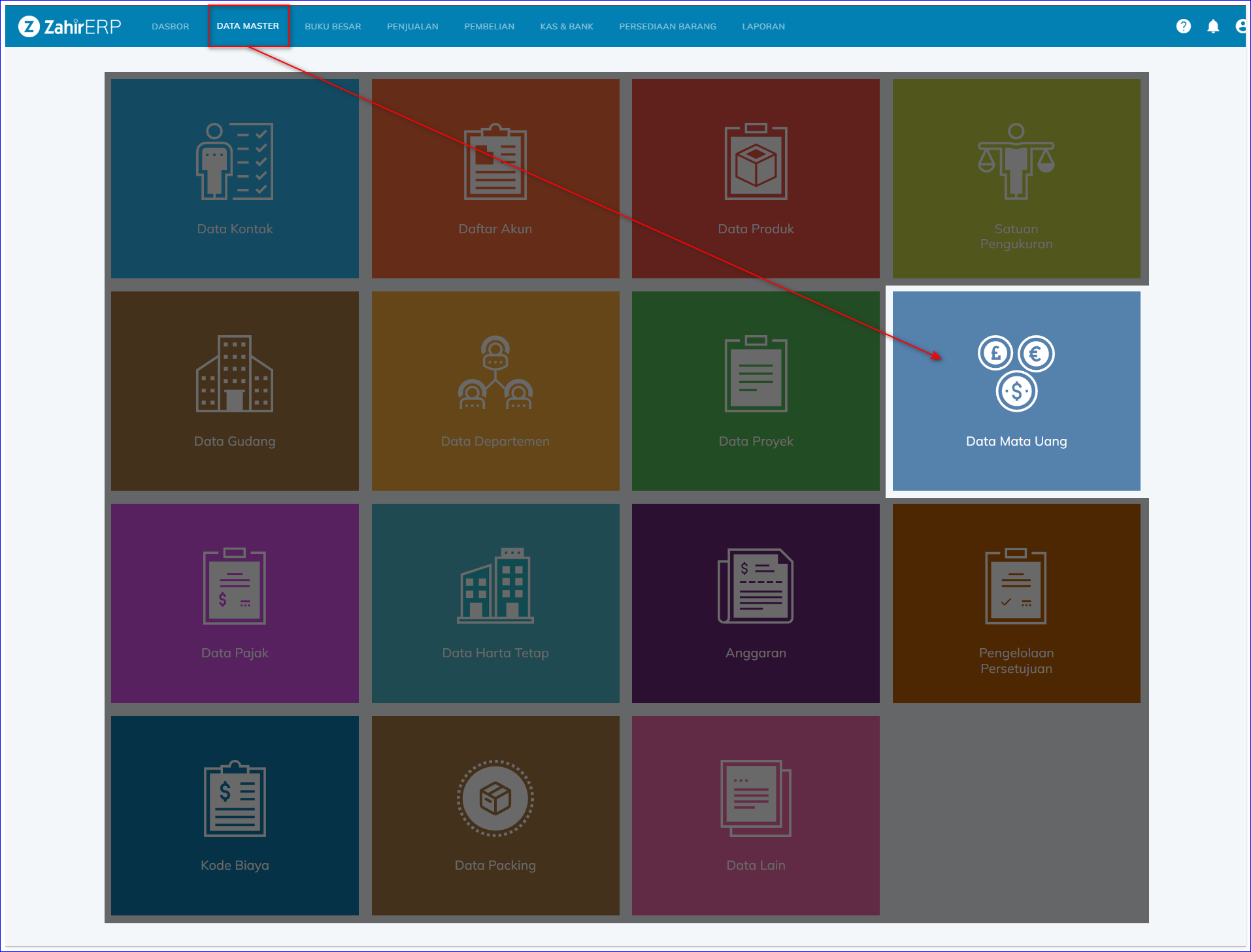The height and width of the screenshot is (952, 1251).
Task: Open the BUKU BESAR menu
Action: click(333, 27)
